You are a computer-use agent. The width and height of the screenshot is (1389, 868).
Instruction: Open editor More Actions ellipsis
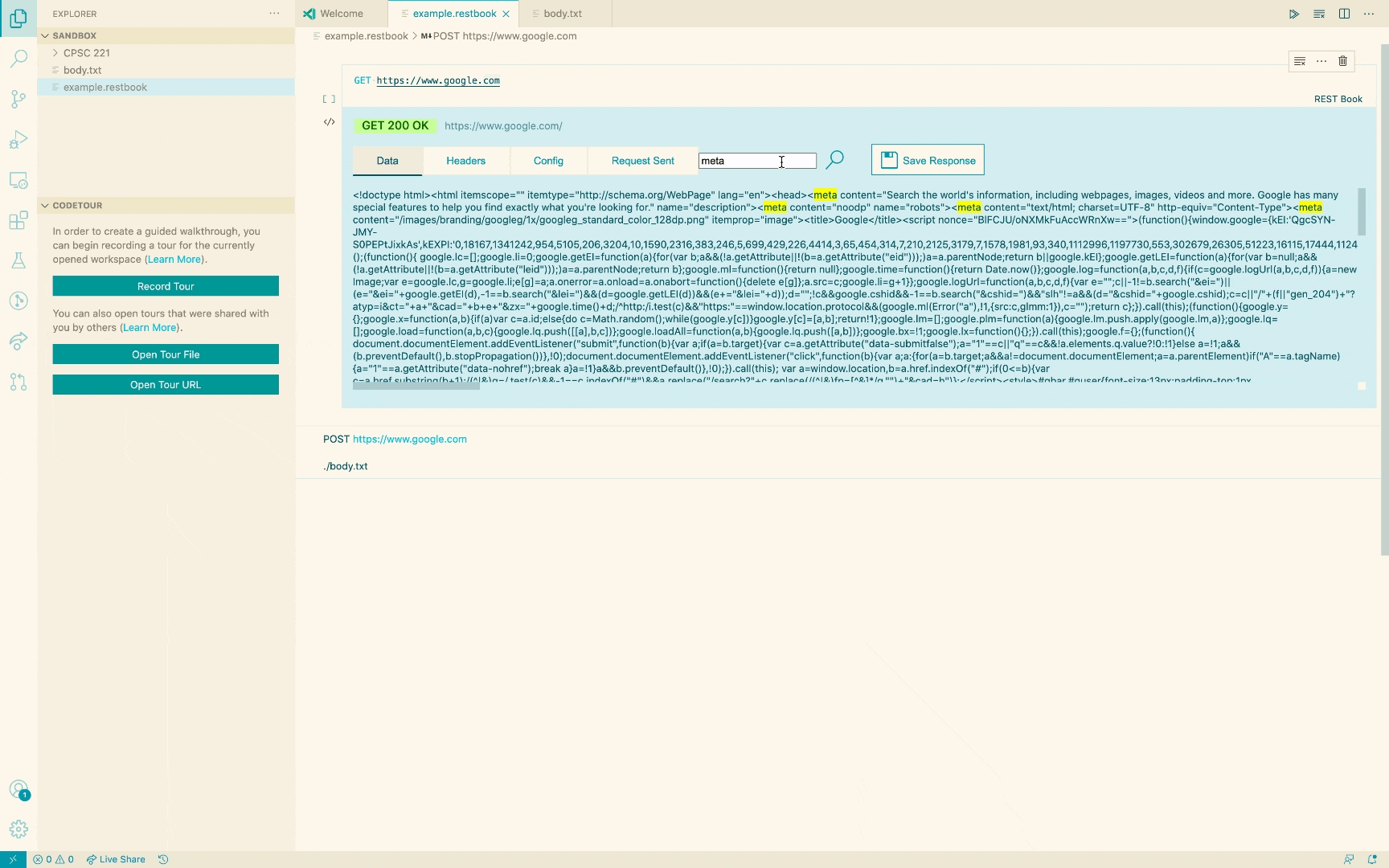(1369, 14)
